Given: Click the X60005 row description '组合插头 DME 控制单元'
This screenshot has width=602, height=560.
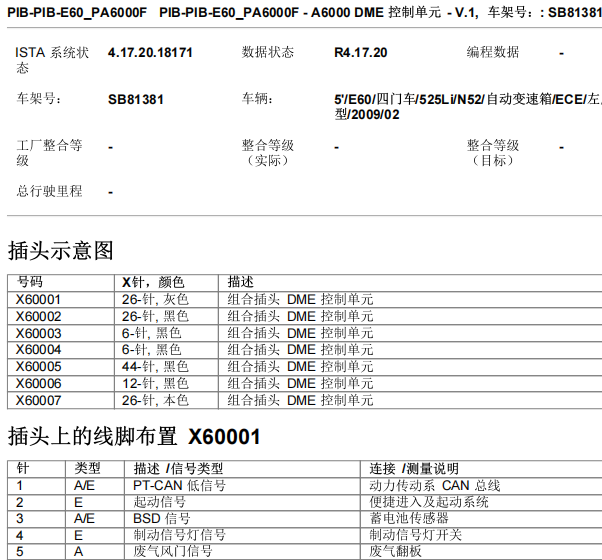Looking at the screenshot, I should coord(300,367).
